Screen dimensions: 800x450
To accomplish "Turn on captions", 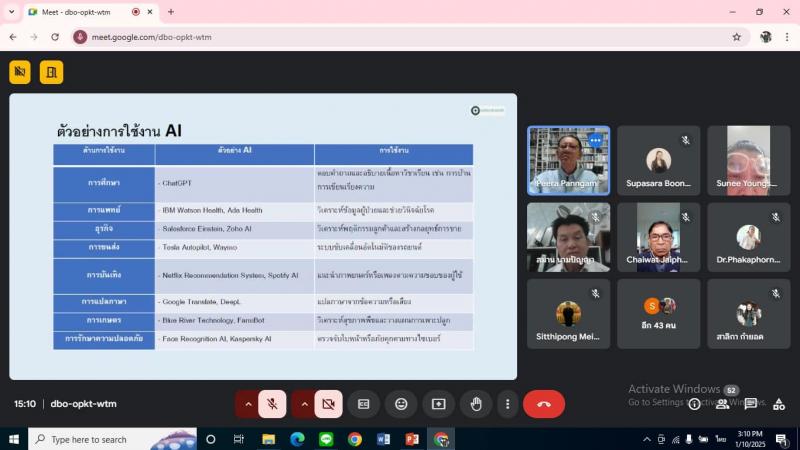I will (363, 404).
